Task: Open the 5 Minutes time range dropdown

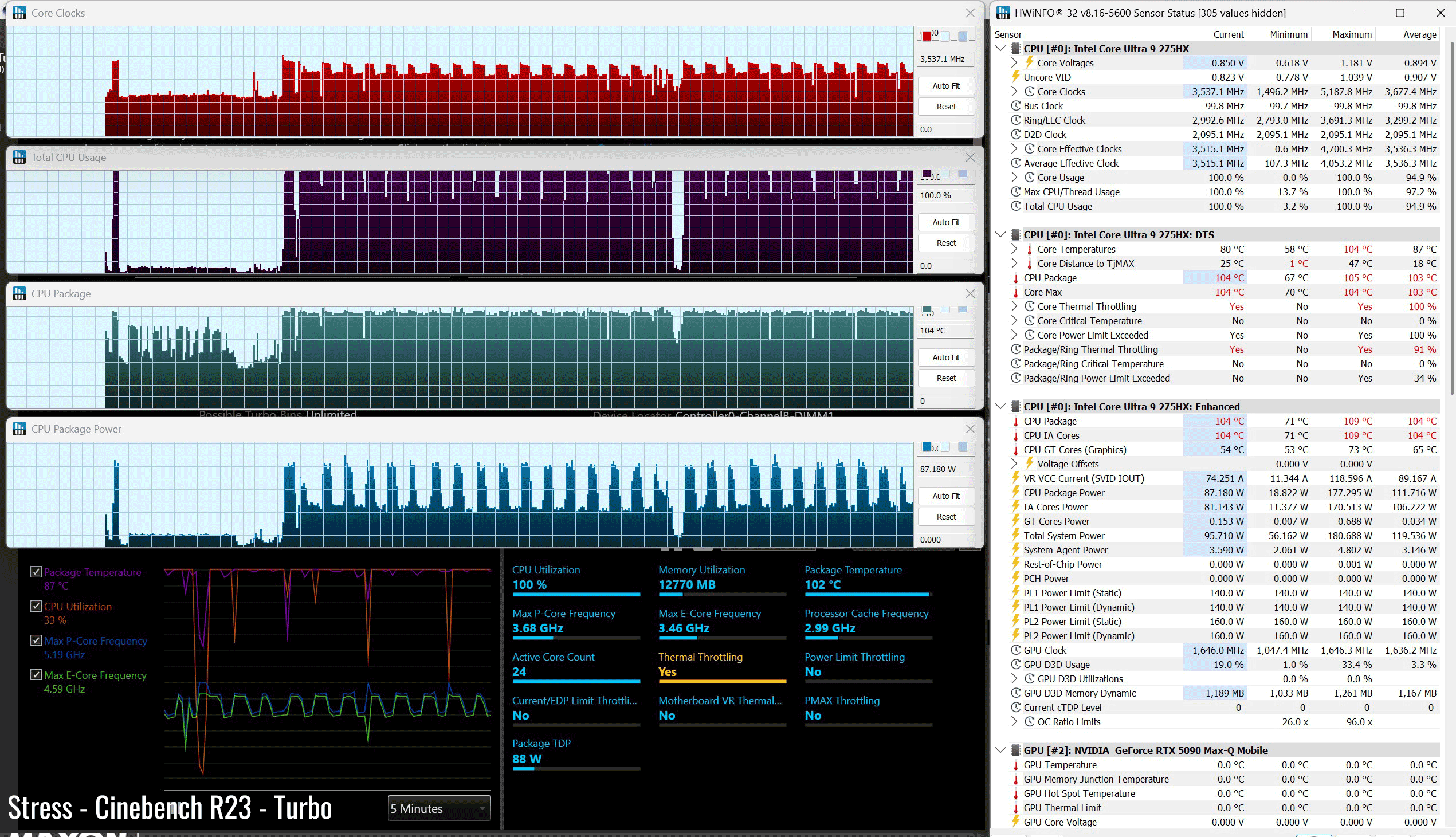Action: pyautogui.click(x=439, y=808)
